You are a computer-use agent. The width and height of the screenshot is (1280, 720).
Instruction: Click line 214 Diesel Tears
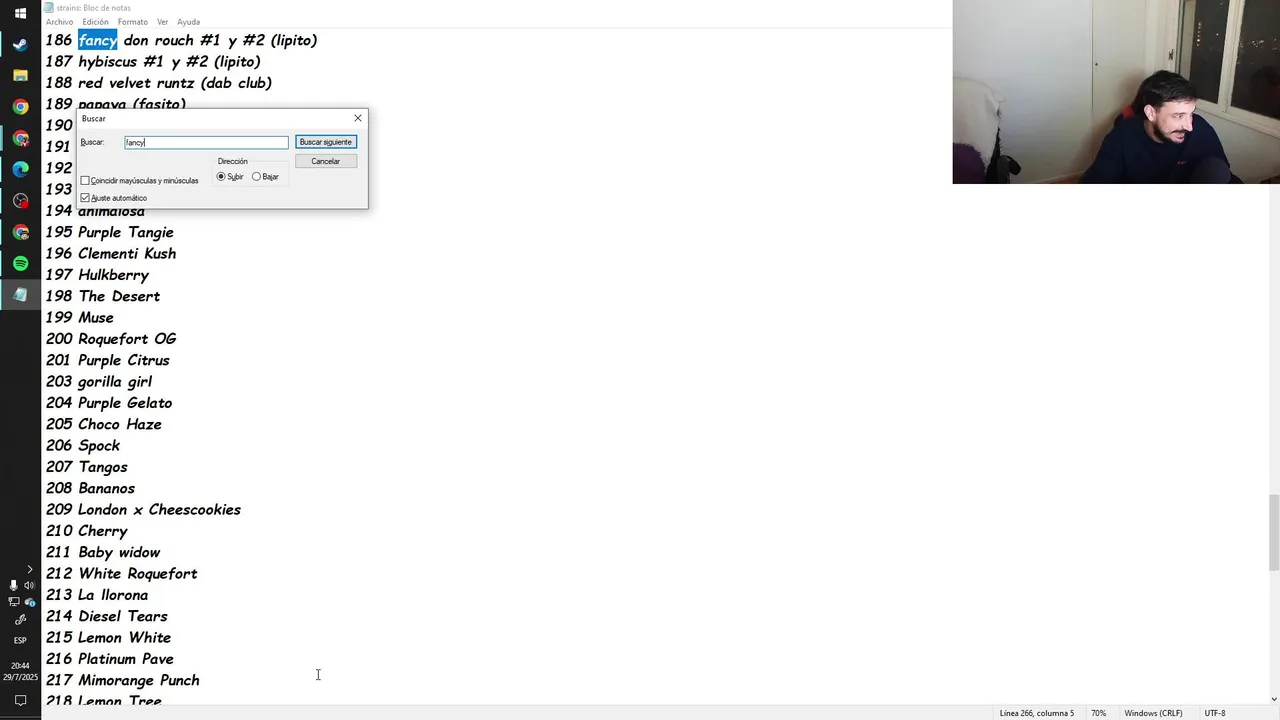point(107,616)
